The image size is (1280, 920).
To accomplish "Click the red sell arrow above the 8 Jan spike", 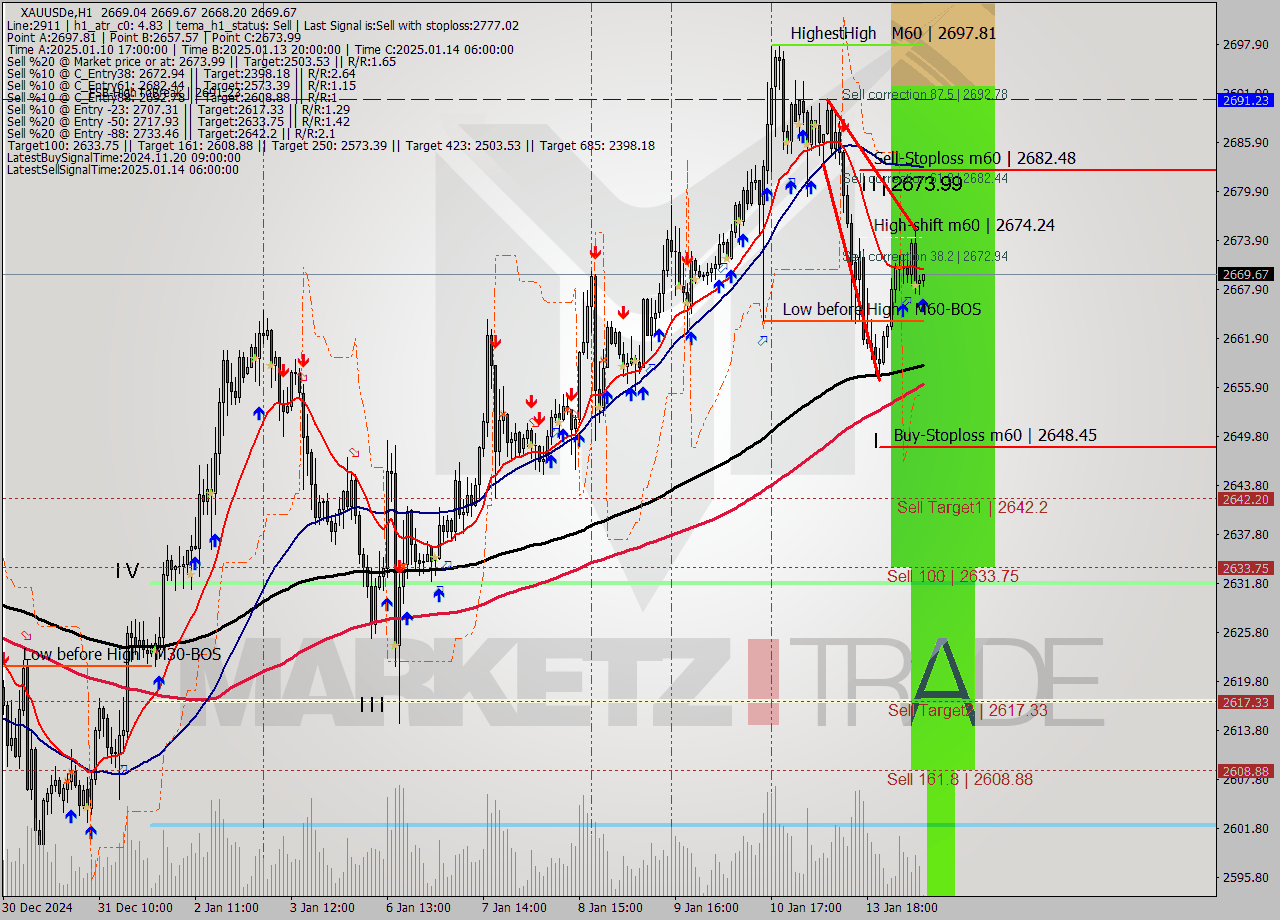I will pyautogui.click(x=595, y=252).
